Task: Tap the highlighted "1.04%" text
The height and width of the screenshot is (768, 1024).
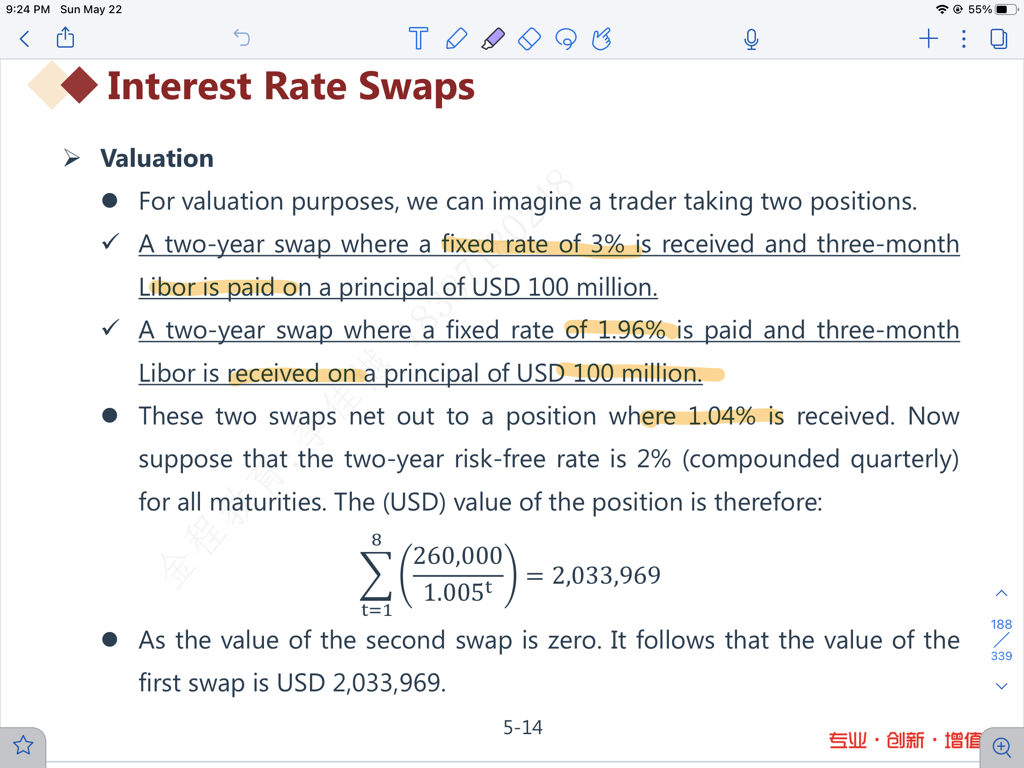Action: point(722,416)
